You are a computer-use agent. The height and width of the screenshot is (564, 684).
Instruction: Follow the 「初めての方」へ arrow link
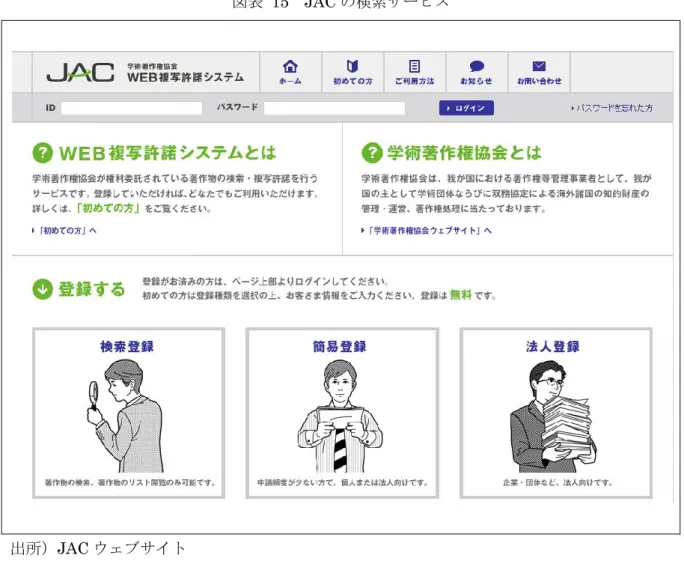pos(65,231)
